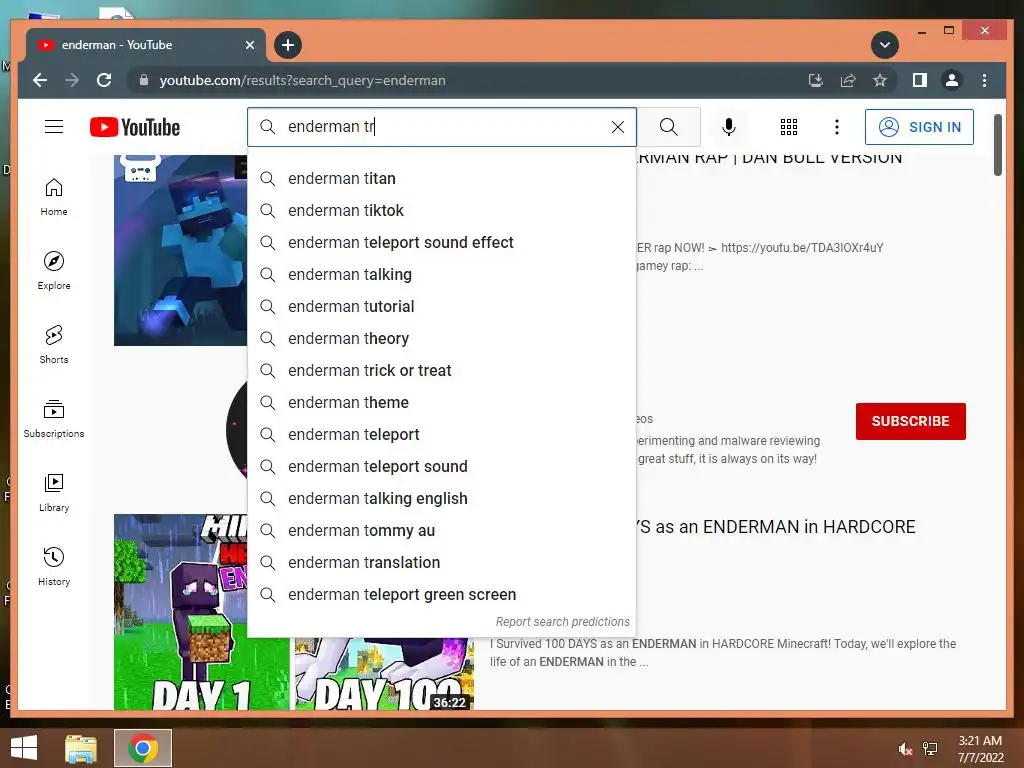Open YouTube settings three-dot menu

[837, 127]
